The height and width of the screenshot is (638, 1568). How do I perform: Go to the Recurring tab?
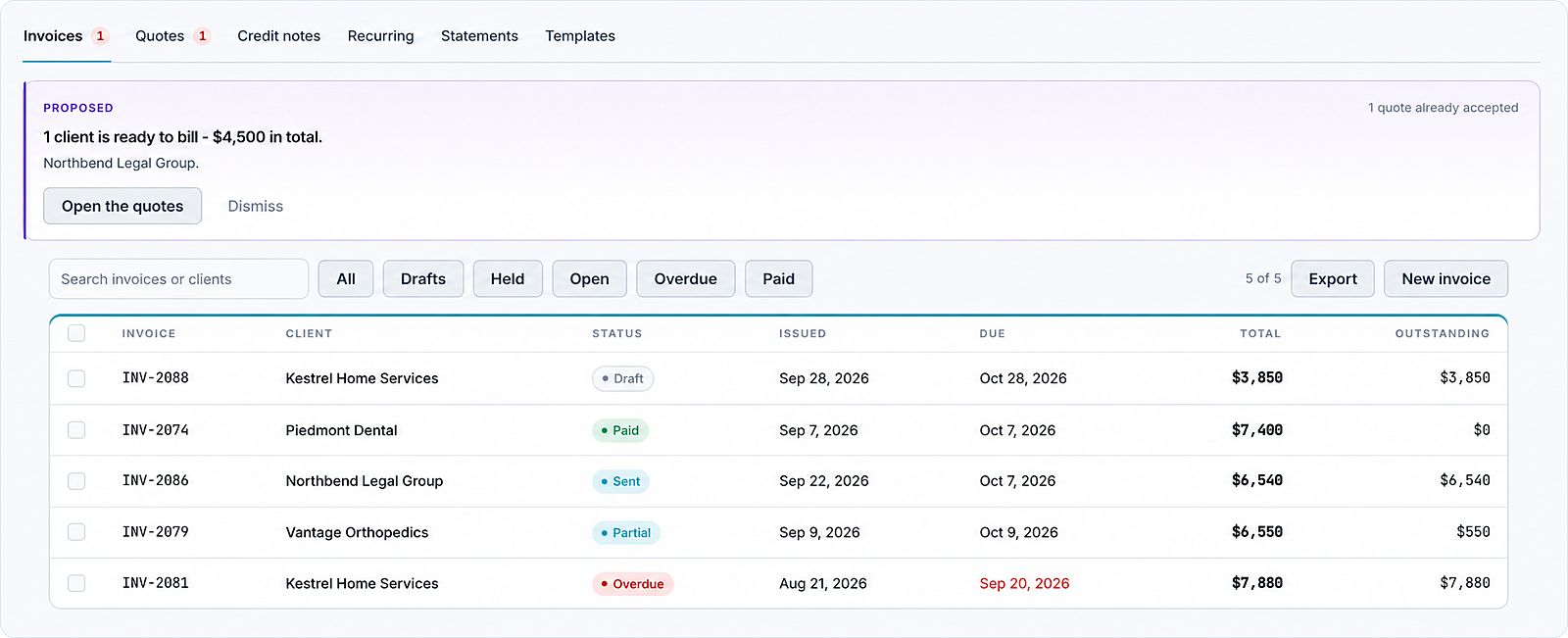[381, 36]
